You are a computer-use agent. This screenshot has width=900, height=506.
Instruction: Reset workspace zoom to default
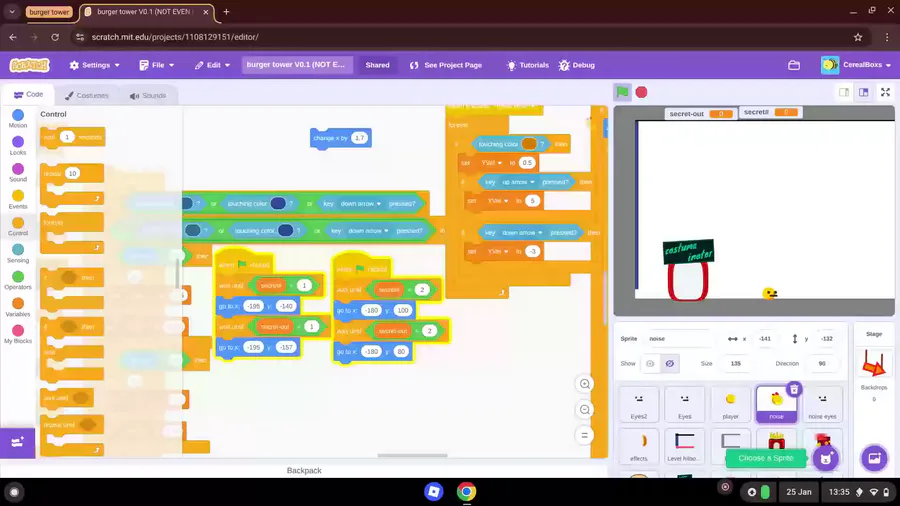[585, 435]
